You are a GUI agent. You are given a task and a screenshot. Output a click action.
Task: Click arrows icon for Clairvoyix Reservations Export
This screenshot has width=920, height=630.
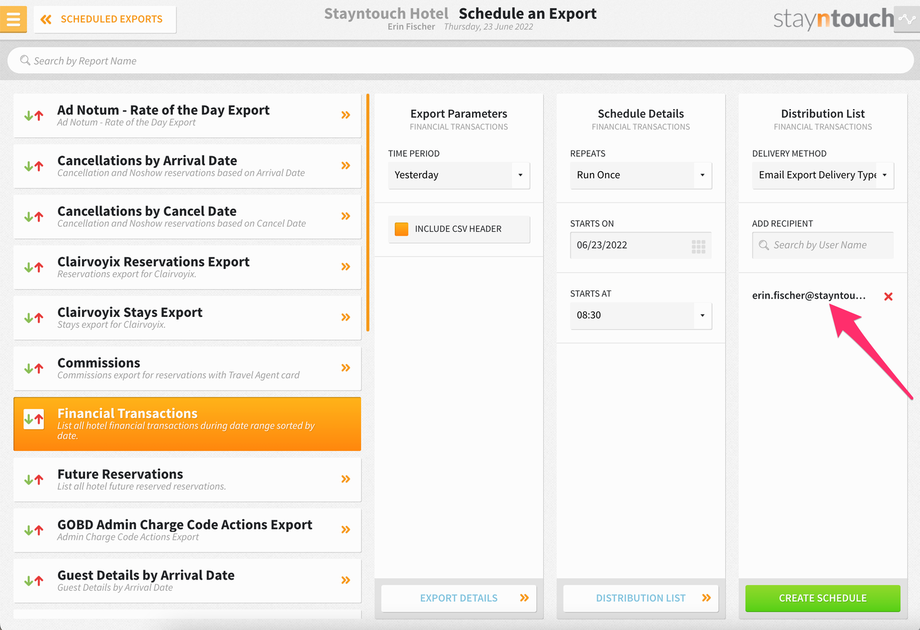point(33,267)
